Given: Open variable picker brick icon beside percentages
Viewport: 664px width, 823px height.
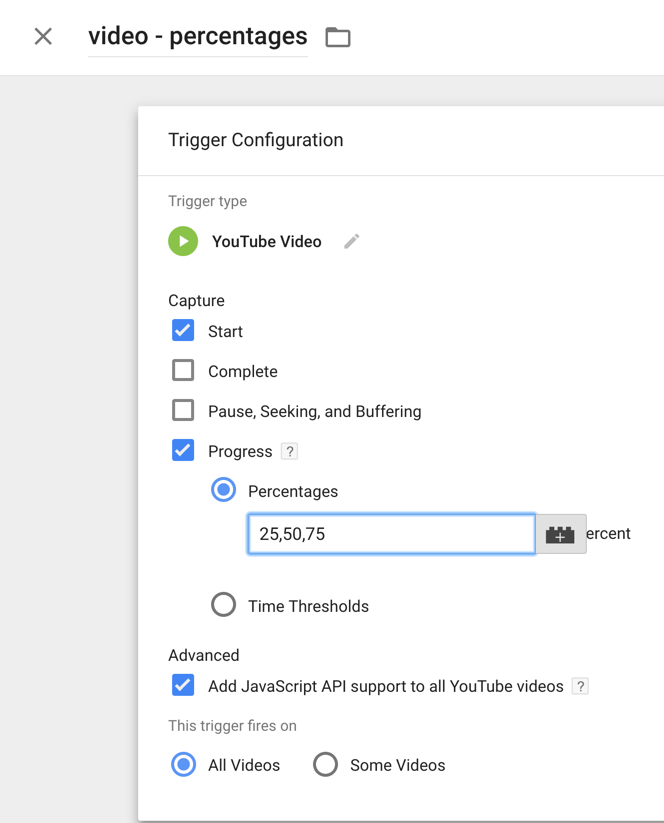Looking at the screenshot, I should pos(560,534).
